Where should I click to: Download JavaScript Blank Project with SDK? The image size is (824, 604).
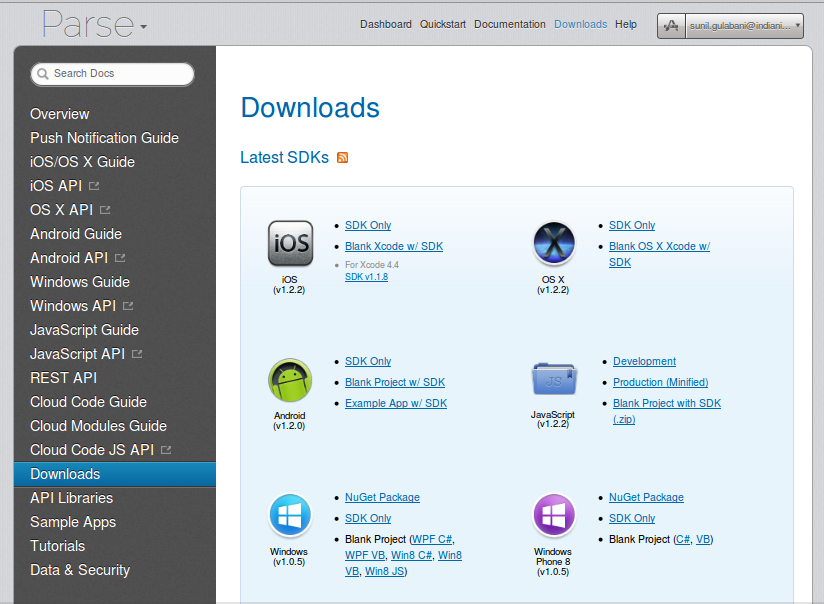[667, 411]
